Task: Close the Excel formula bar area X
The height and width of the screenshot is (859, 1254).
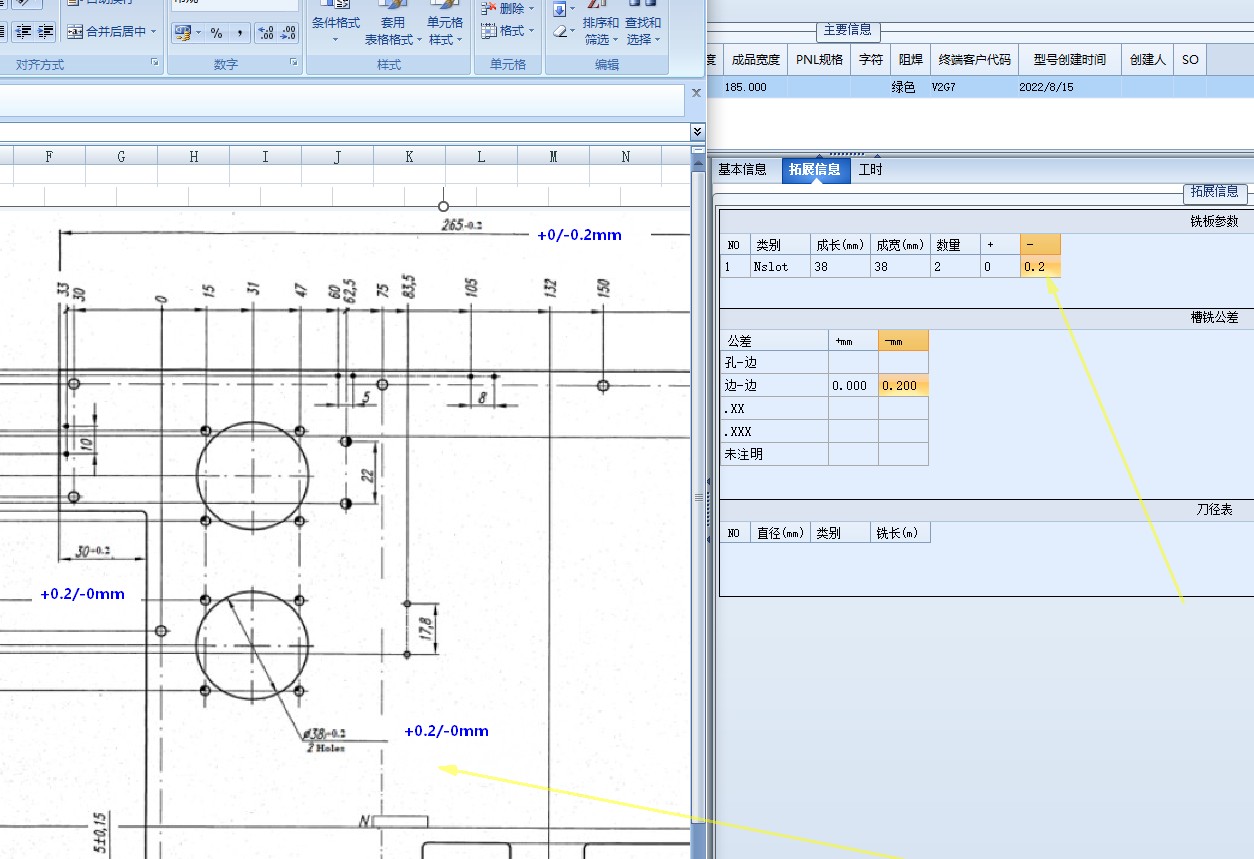Action: (x=696, y=93)
